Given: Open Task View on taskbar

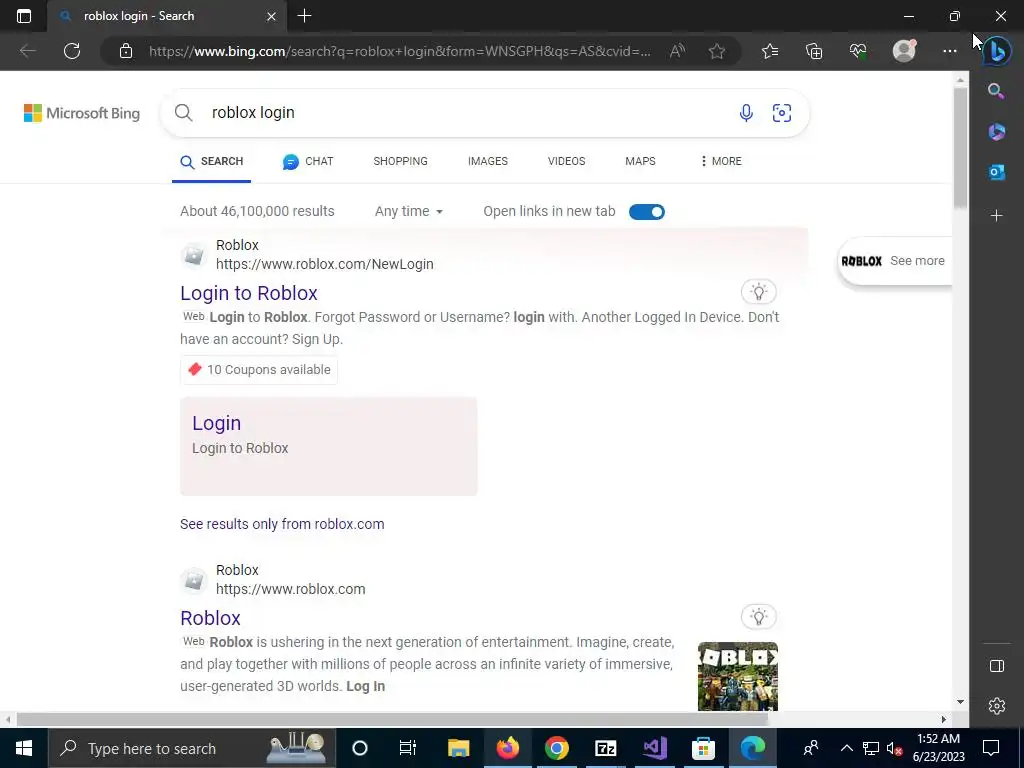Looking at the screenshot, I should [x=408, y=748].
